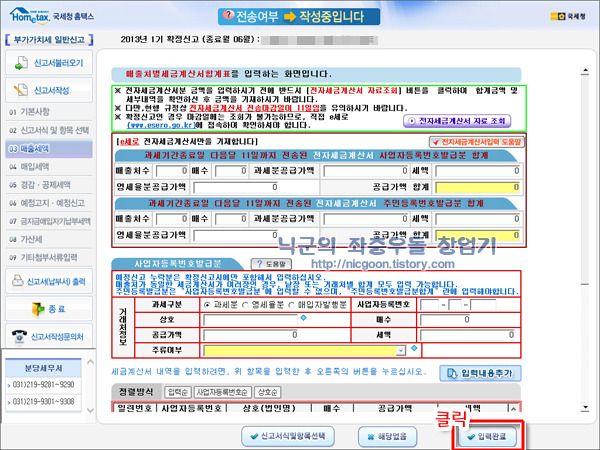
Task: Click the 세액 field in 거래처정보
Action: tap(468, 335)
